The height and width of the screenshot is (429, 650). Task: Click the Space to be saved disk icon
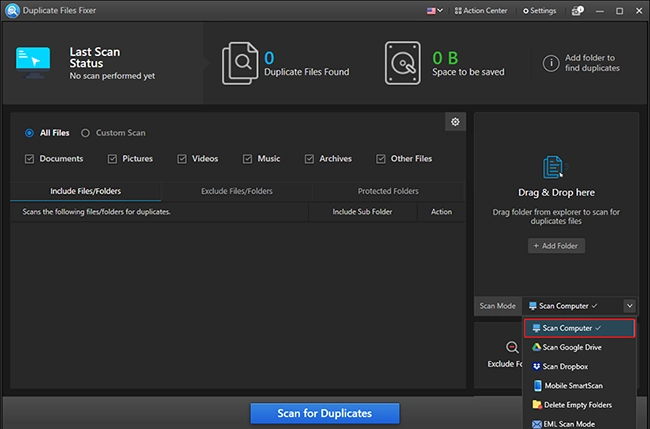403,63
